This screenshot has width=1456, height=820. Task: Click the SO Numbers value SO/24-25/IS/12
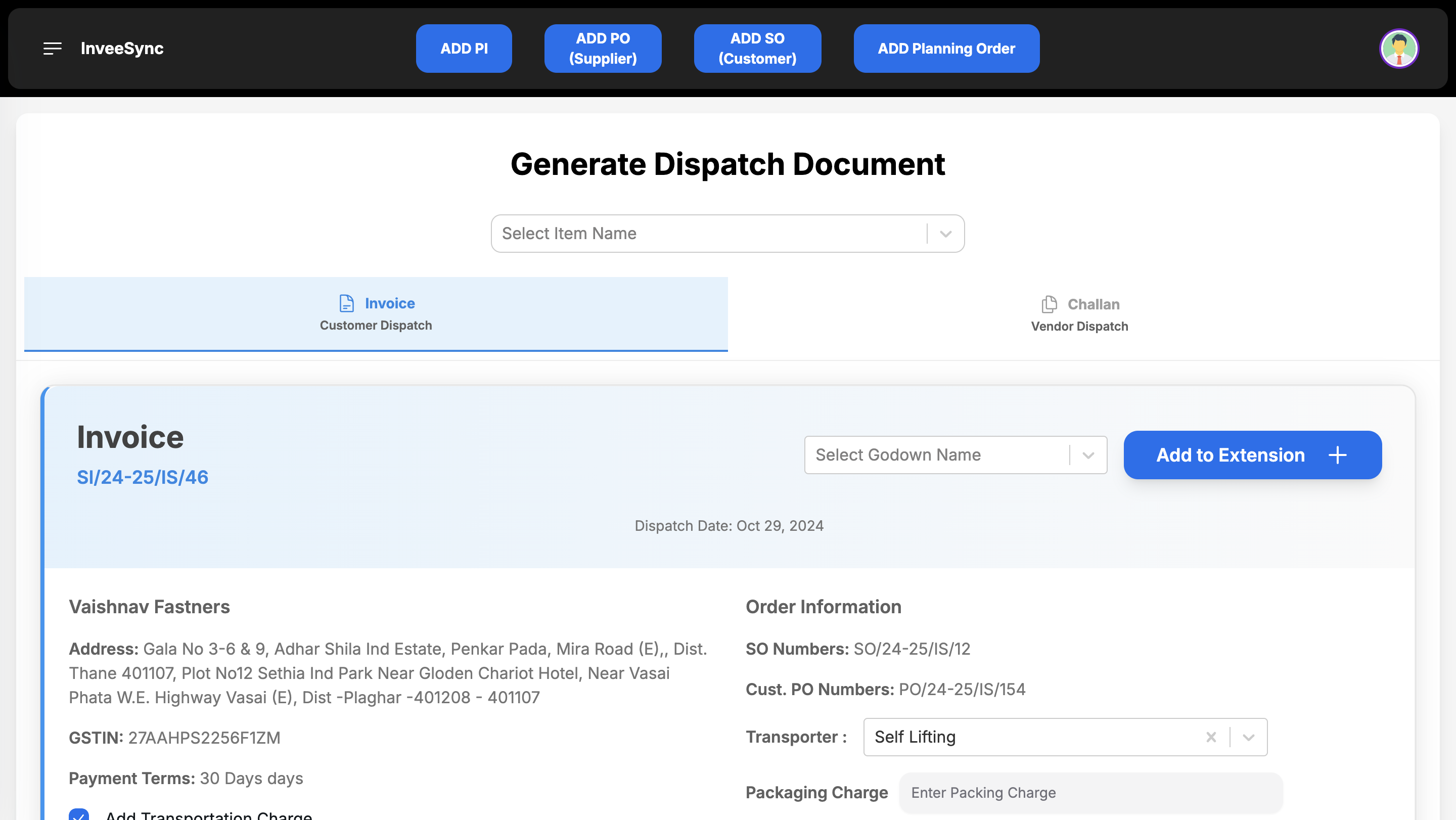pyautogui.click(x=911, y=648)
